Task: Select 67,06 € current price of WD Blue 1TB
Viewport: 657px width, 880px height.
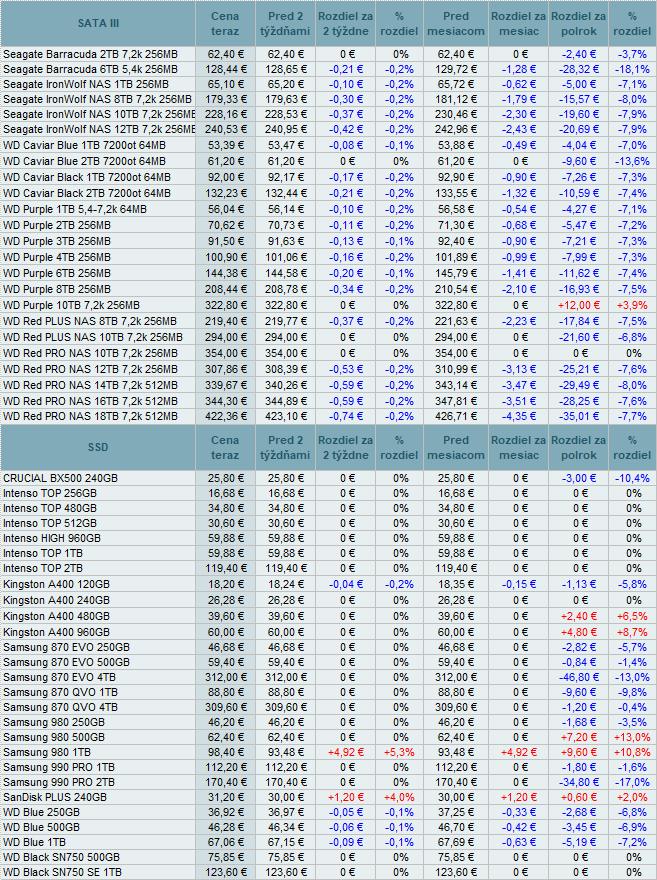Action: 227,842
